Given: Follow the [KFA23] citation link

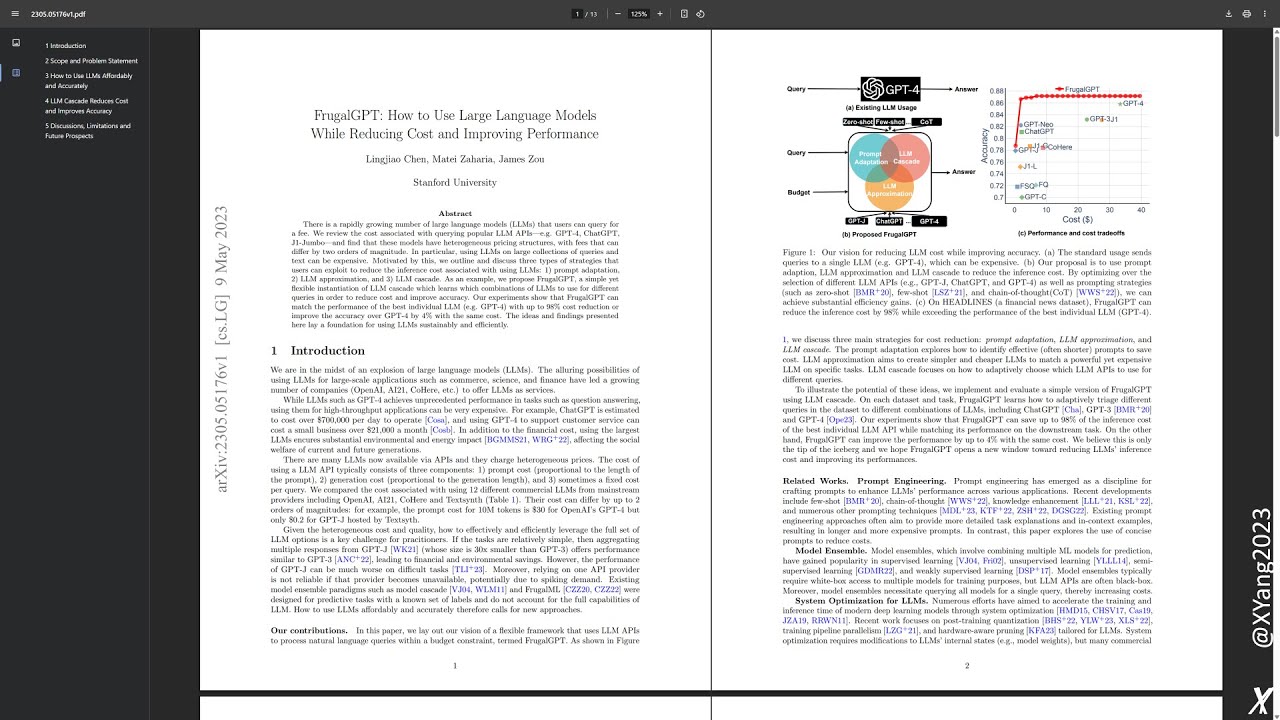Looking at the screenshot, I should (1041, 631).
